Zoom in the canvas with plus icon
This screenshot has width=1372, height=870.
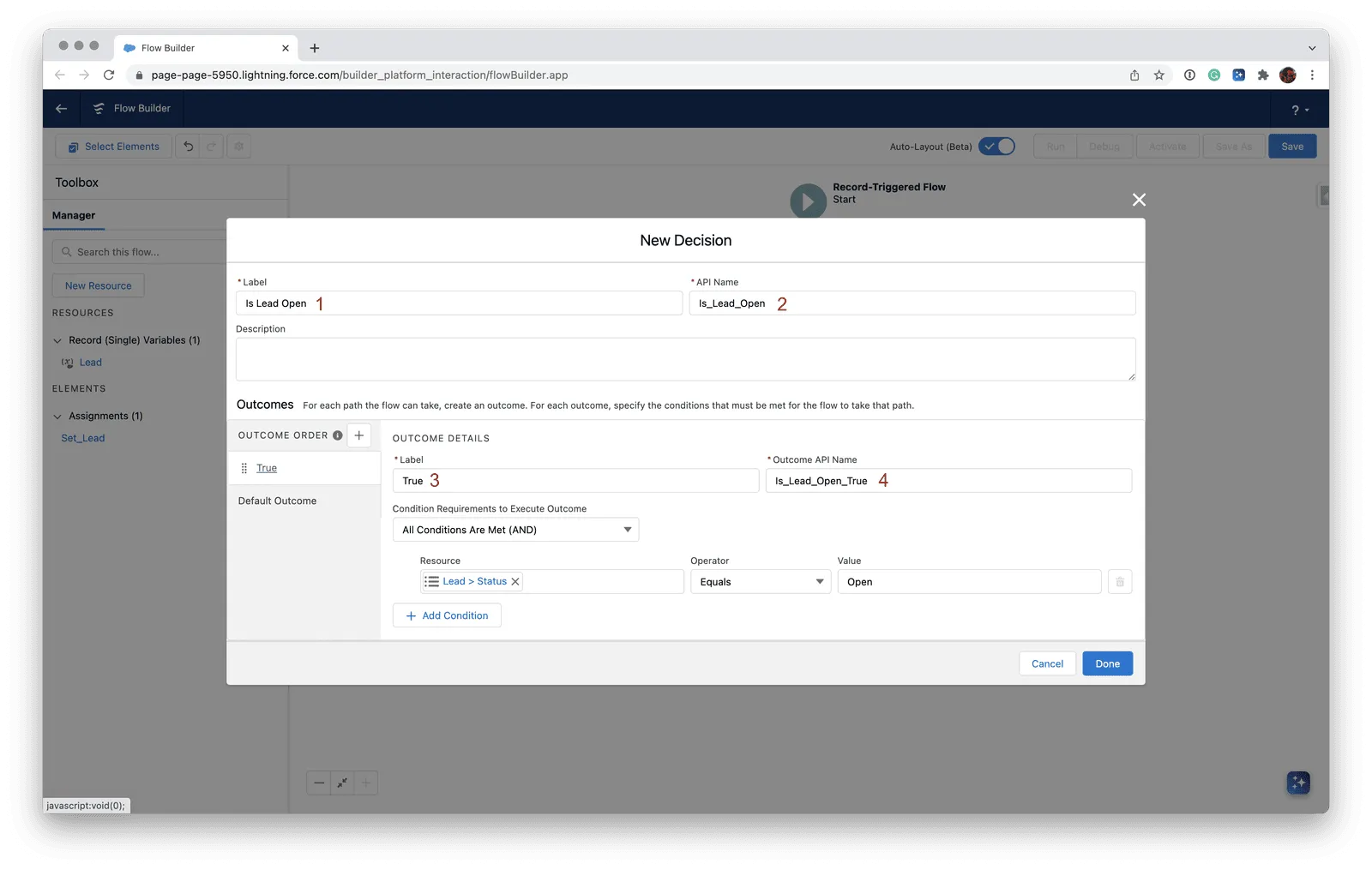(x=365, y=783)
